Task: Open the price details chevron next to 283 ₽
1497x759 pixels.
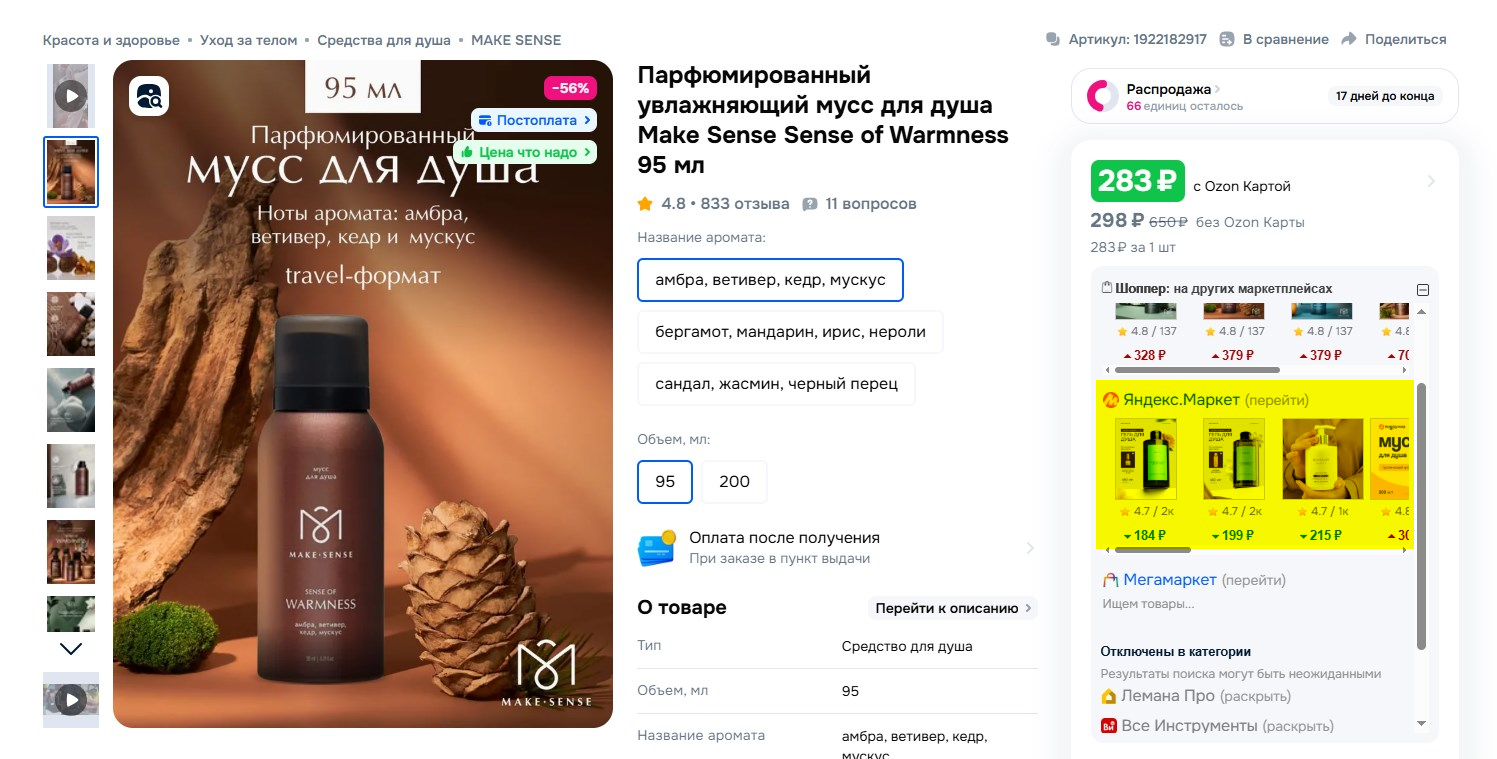Action: [1431, 181]
